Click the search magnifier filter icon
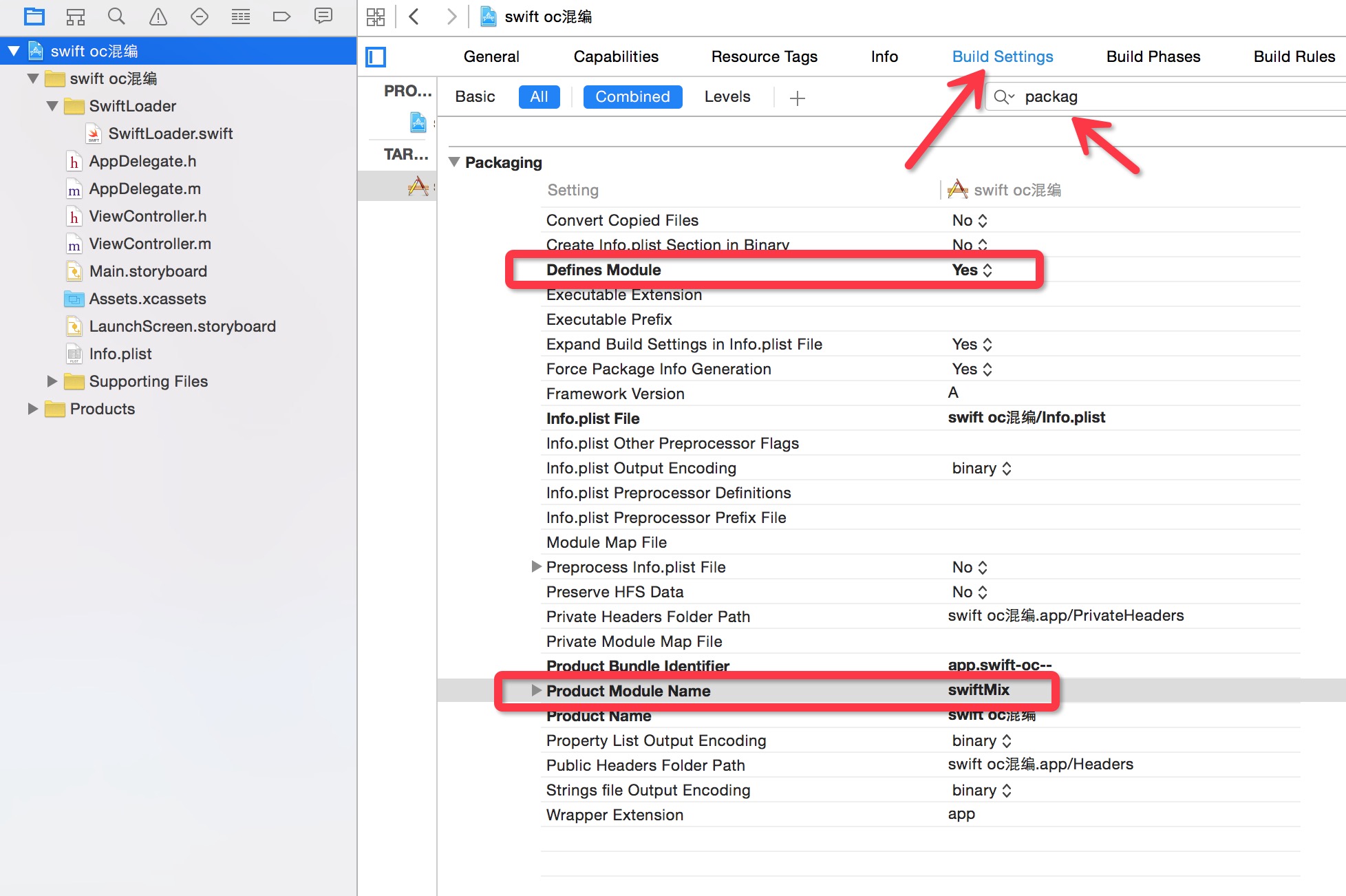This screenshot has height=896, width=1346. 1004,97
